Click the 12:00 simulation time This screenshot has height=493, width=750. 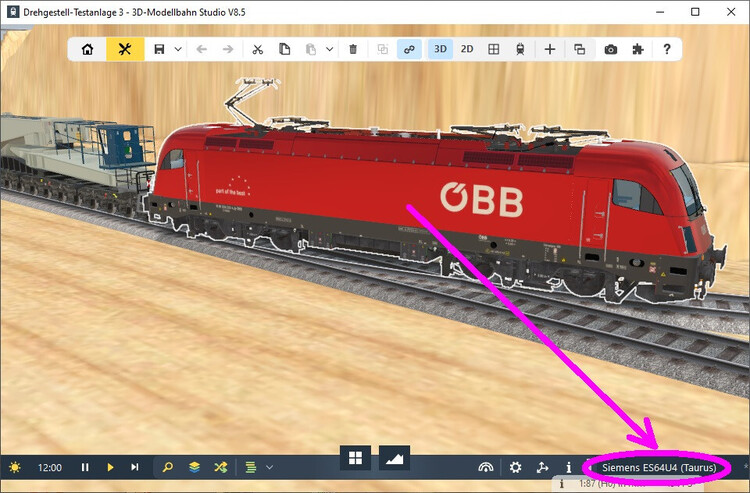(x=50, y=468)
